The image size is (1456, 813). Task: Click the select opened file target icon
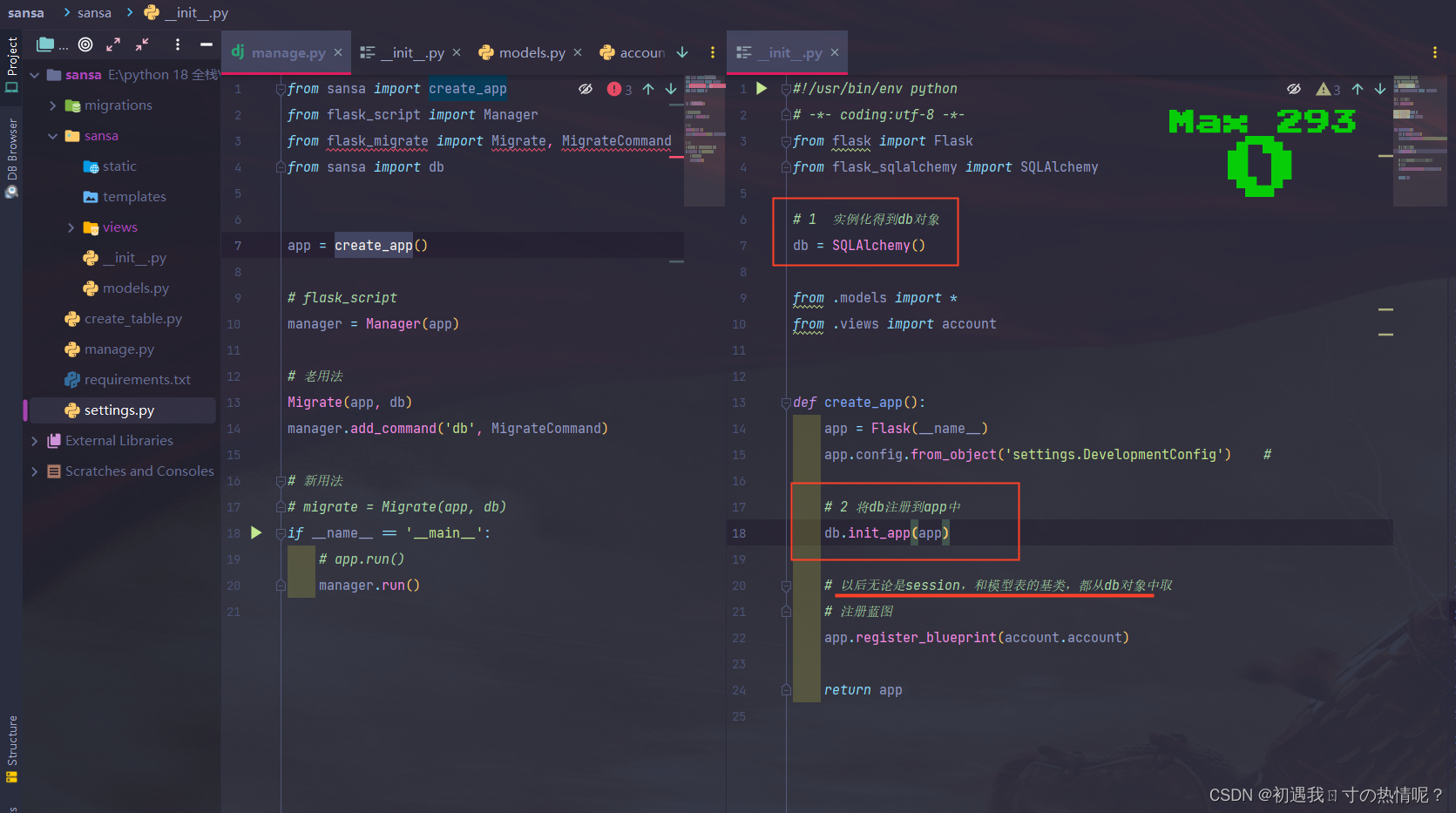(85, 44)
